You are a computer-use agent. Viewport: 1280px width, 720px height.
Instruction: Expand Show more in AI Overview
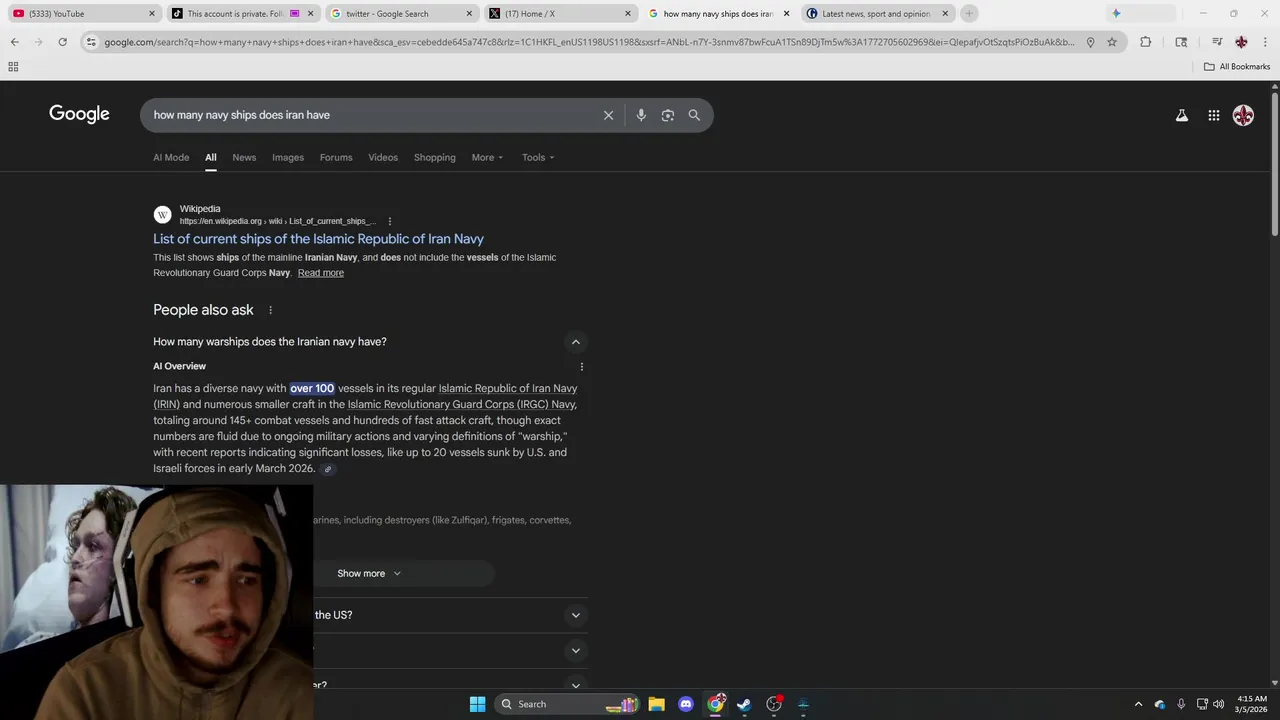click(x=369, y=574)
